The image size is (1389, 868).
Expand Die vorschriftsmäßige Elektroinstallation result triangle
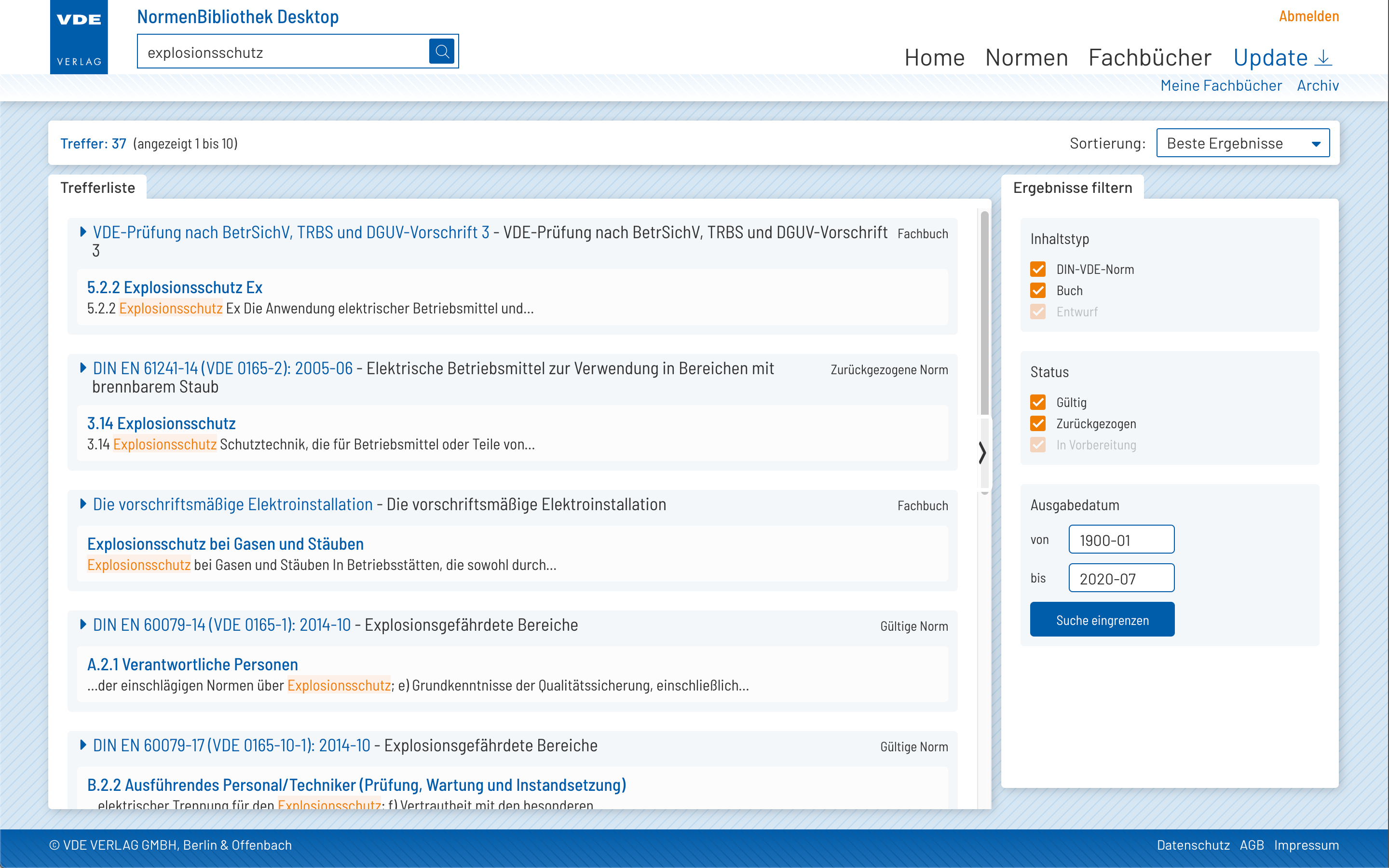(x=83, y=504)
